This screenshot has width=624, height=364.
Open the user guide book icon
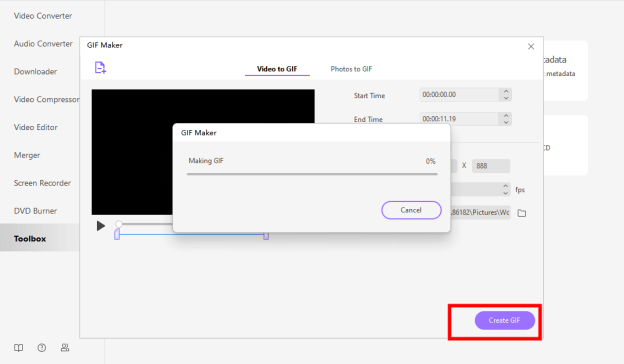(x=18, y=348)
